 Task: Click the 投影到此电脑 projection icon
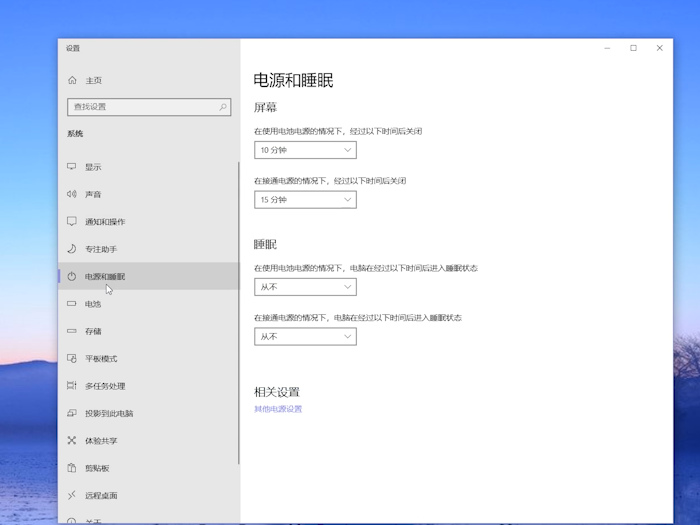[72, 413]
